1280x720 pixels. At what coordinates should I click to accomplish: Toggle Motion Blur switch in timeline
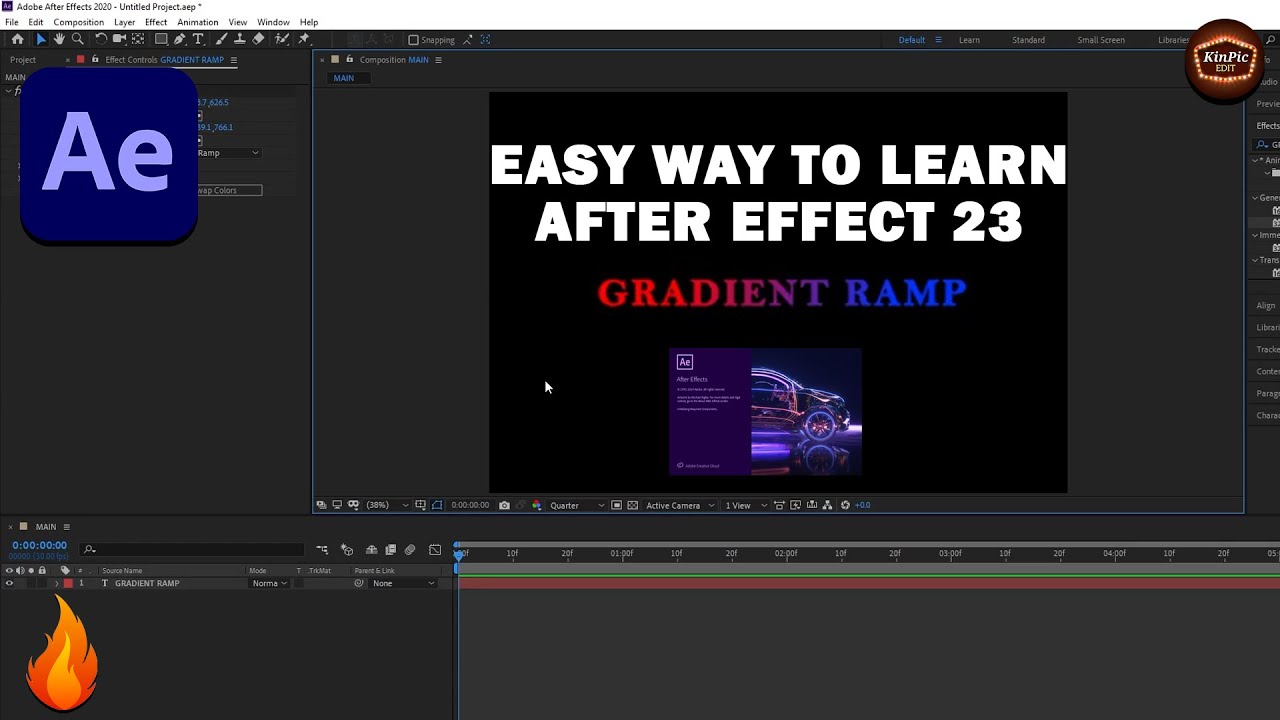pos(410,550)
